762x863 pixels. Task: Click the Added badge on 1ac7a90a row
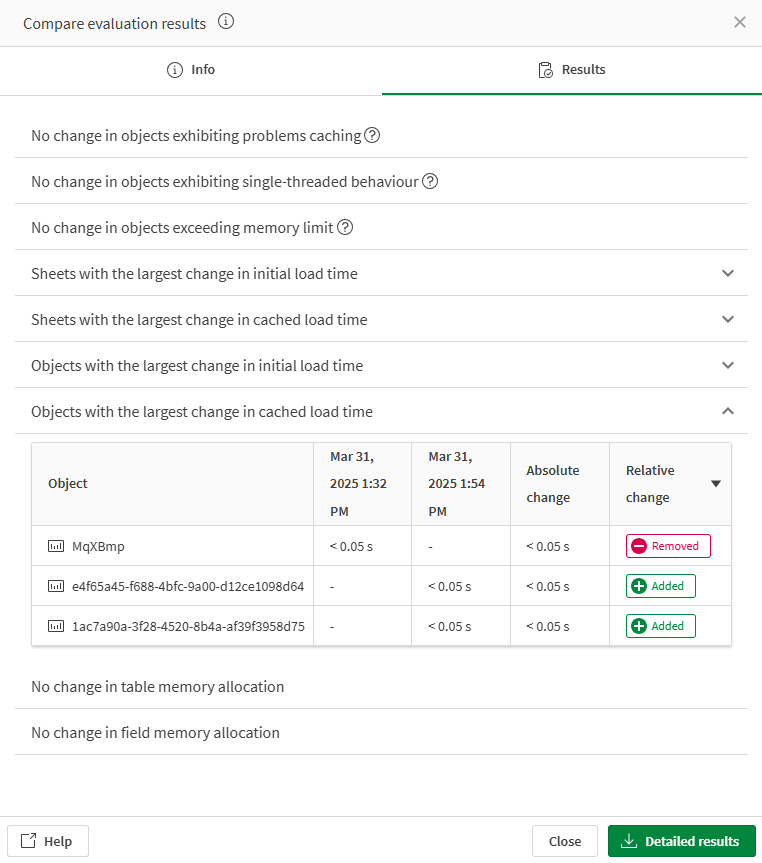coord(660,625)
